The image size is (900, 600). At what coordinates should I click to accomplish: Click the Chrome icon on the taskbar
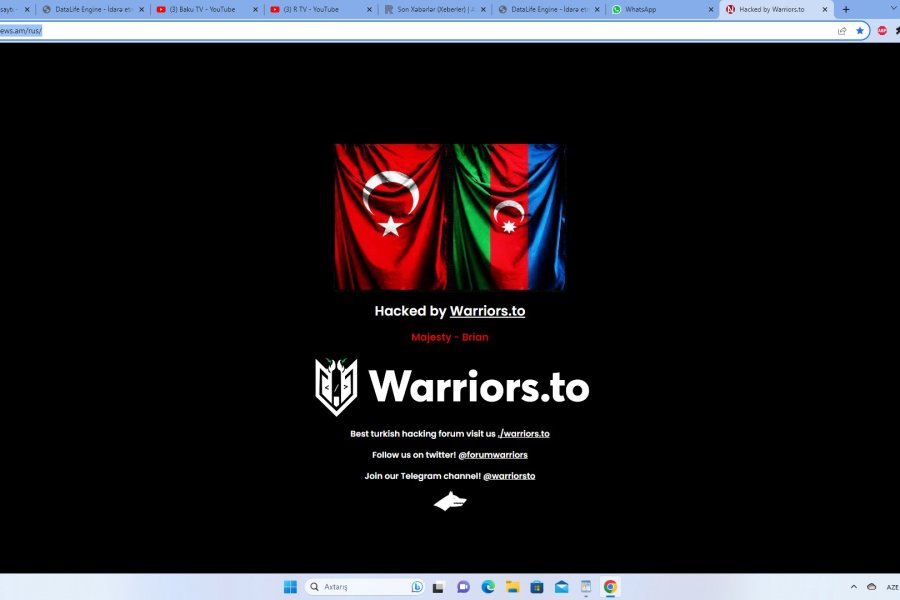(610, 587)
